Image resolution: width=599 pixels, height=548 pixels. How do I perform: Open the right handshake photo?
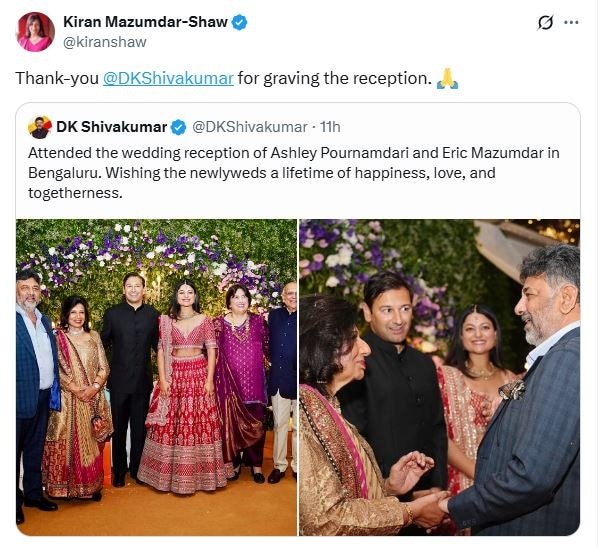[x=440, y=377]
